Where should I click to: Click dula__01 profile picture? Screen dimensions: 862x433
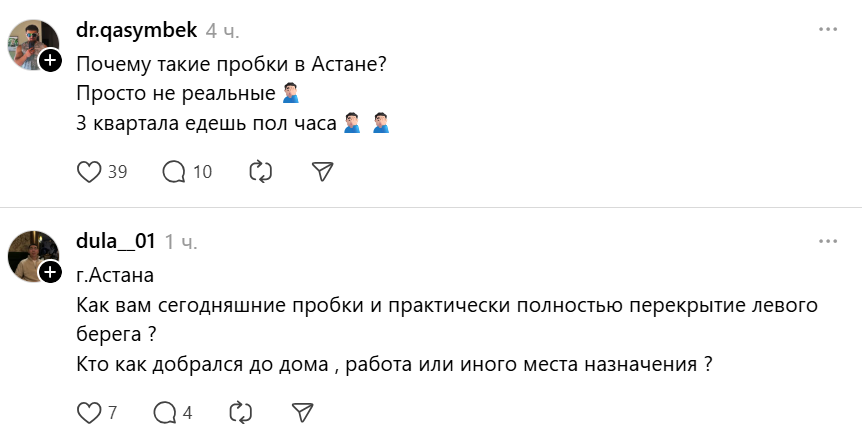click(32, 254)
